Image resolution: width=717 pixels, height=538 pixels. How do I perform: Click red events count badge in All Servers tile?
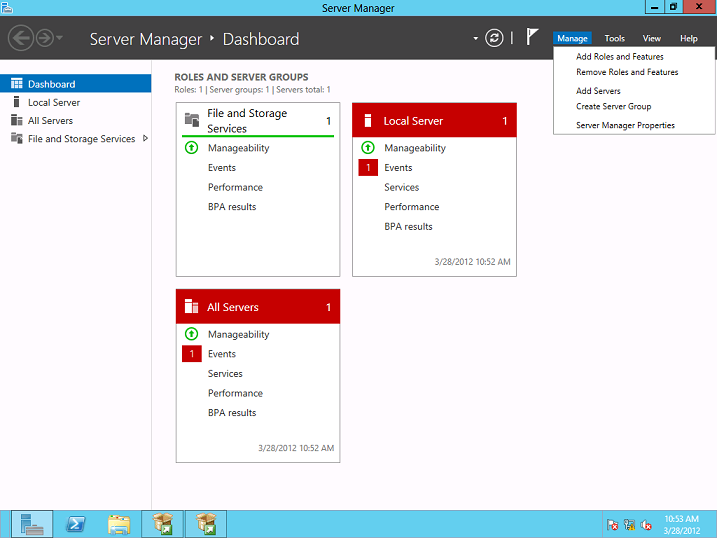click(x=192, y=354)
